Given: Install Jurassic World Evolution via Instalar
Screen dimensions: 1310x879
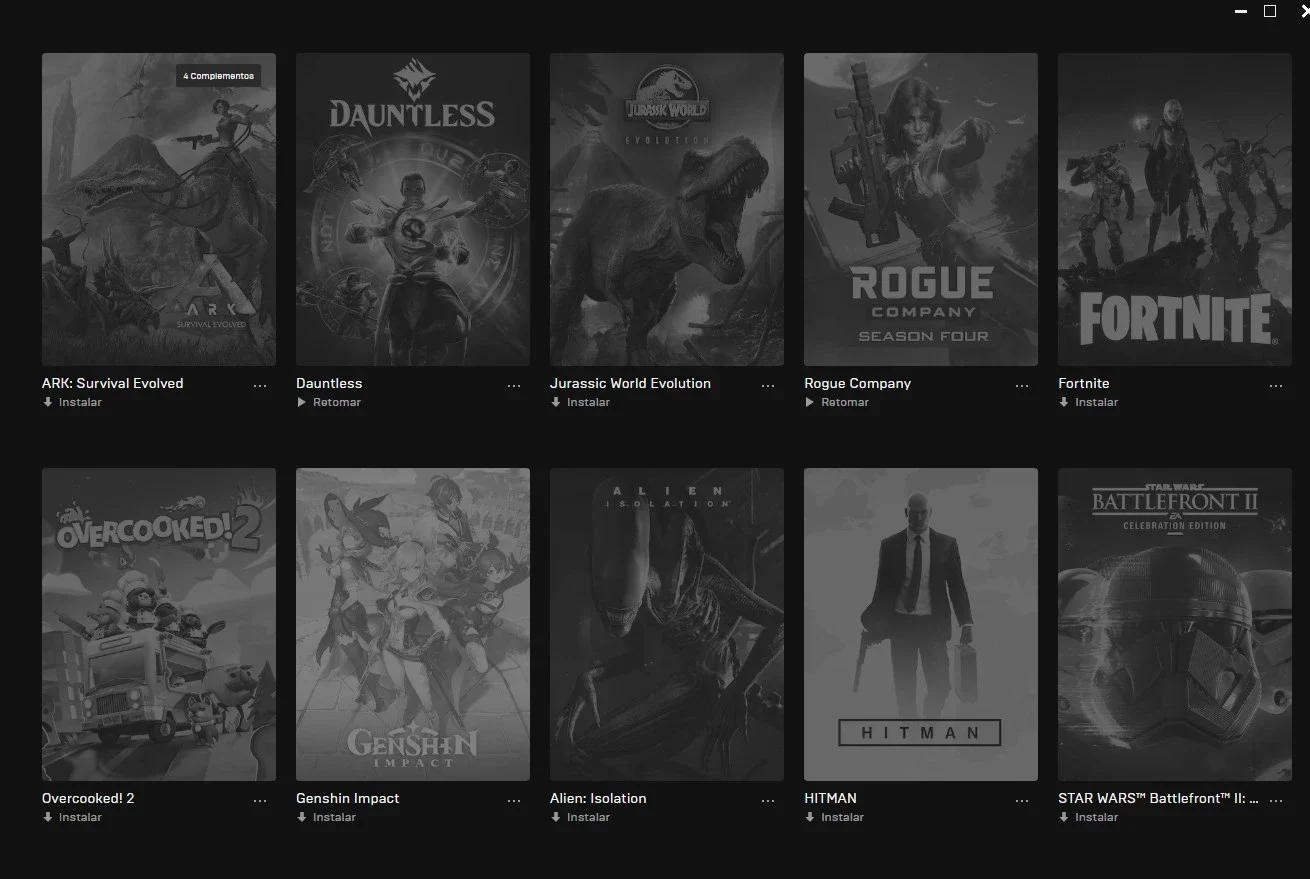Looking at the screenshot, I should tap(580, 402).
